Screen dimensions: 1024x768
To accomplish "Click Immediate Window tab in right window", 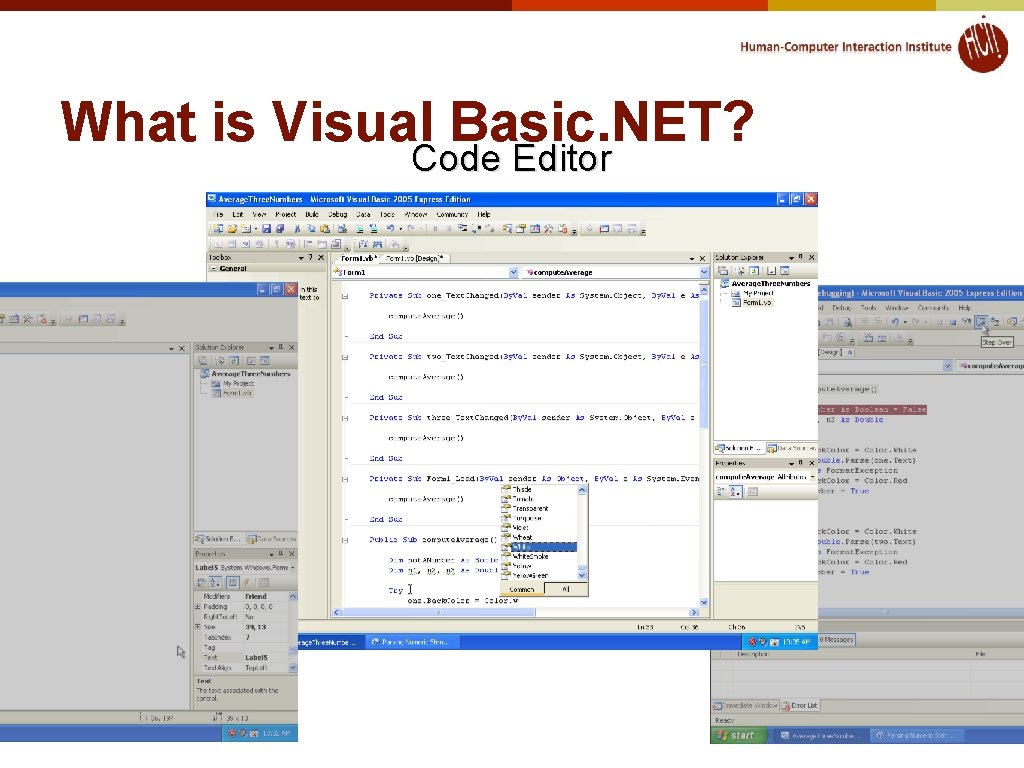I will (745, 705).
